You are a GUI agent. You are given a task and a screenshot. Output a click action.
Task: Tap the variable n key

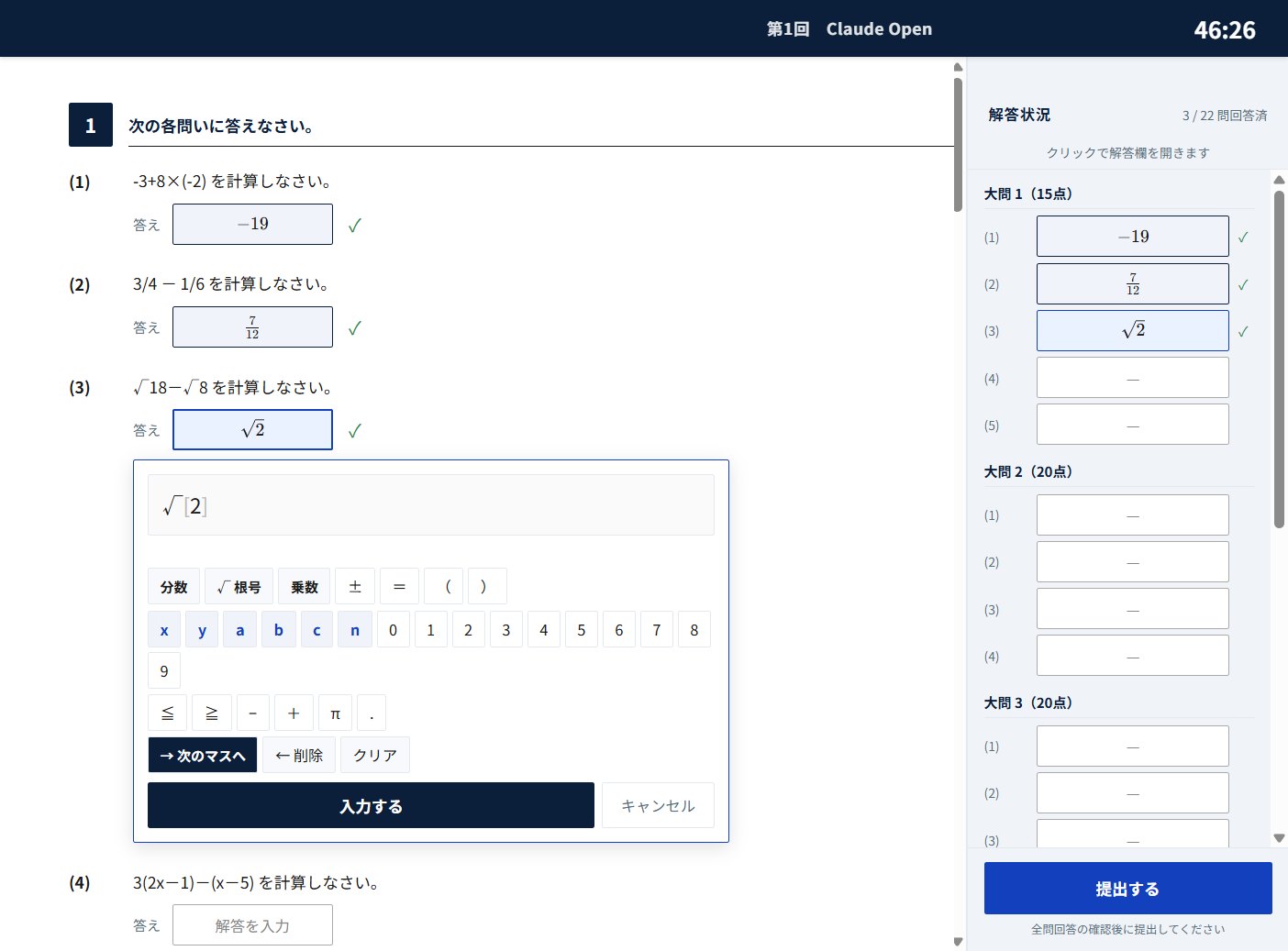355,630
